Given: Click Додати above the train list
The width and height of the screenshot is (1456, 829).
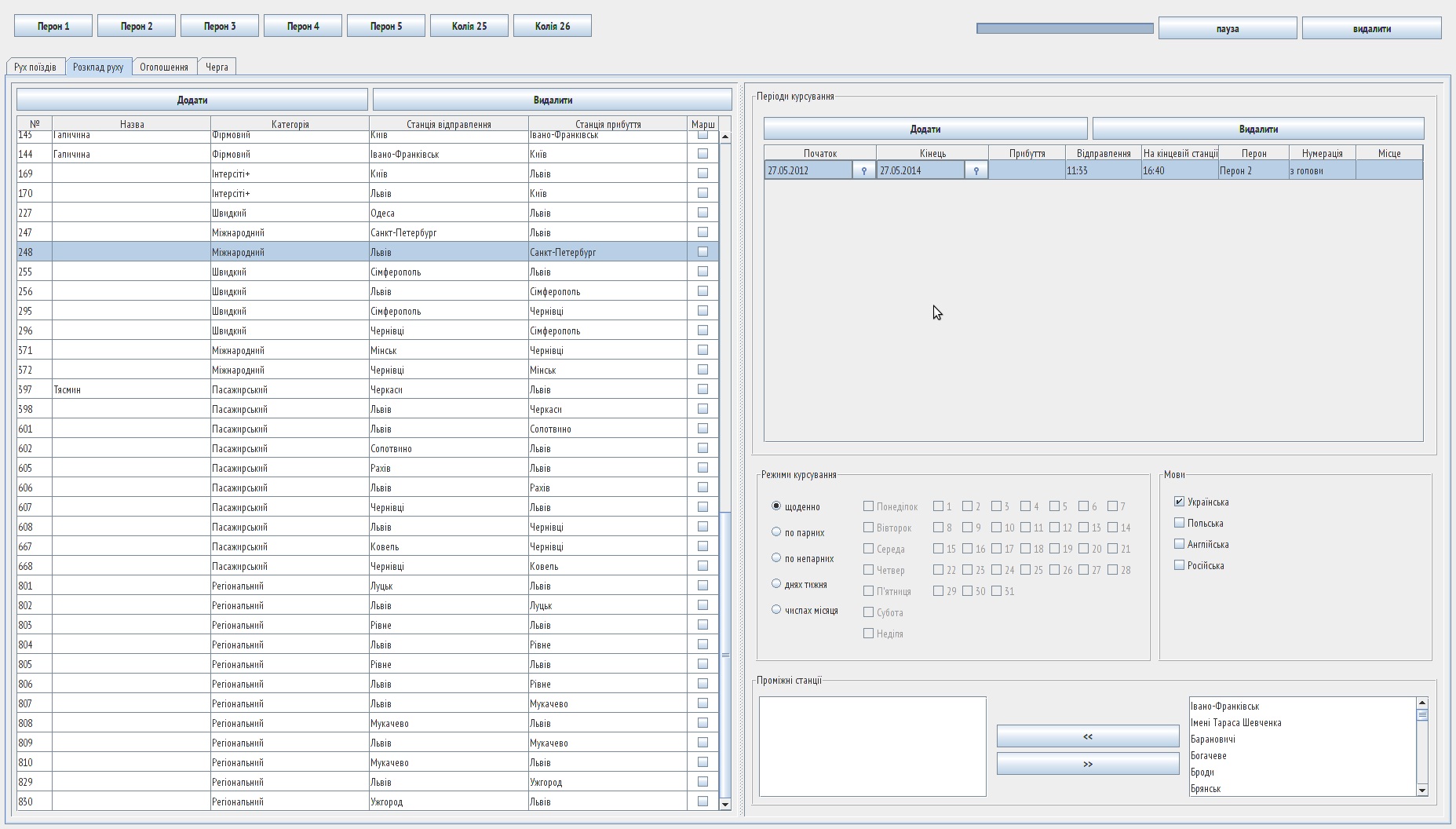Looking at the screenshot, I should click(x=191, y=100).
